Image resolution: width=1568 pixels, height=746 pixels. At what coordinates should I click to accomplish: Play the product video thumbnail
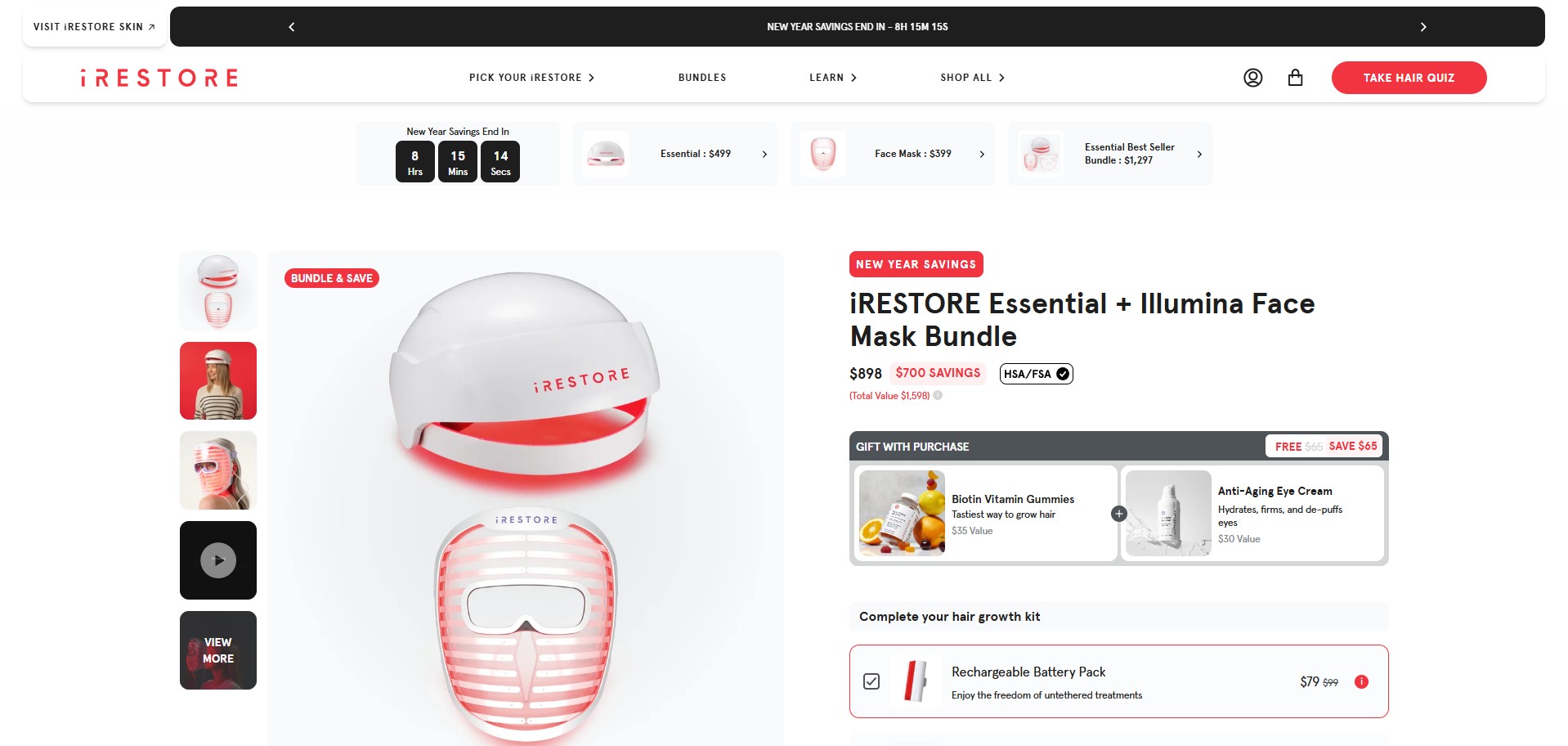pos(218,560)
